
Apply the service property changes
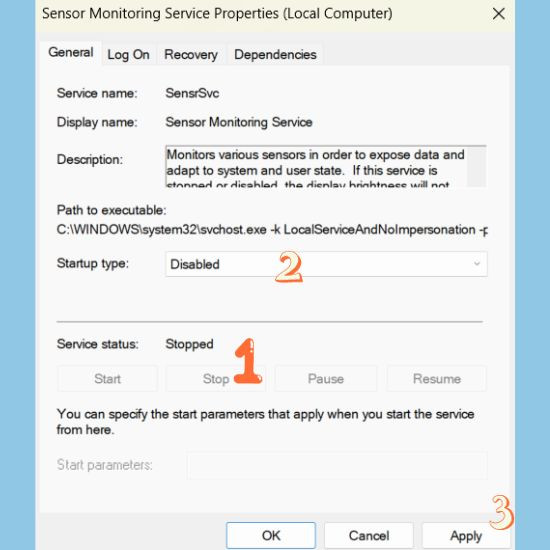[x=466, y=535]
